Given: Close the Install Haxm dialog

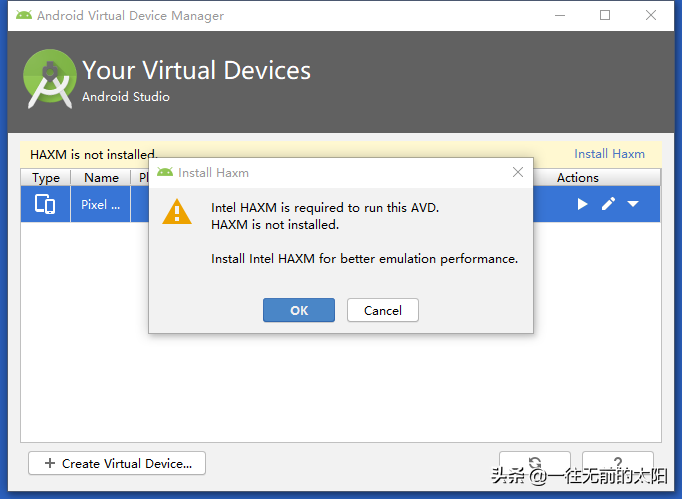Looking at the screenshot, I should tap(518, 172).
